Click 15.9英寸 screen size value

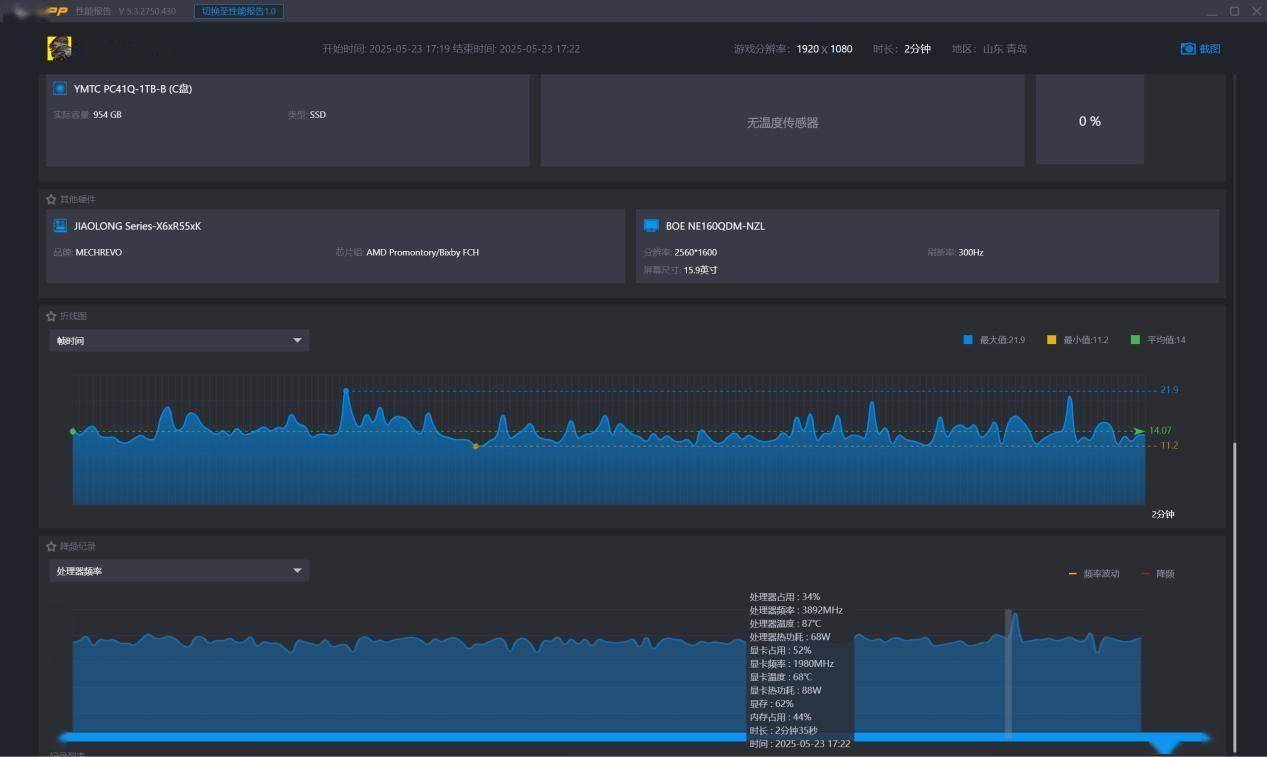[x=700, y=270]
